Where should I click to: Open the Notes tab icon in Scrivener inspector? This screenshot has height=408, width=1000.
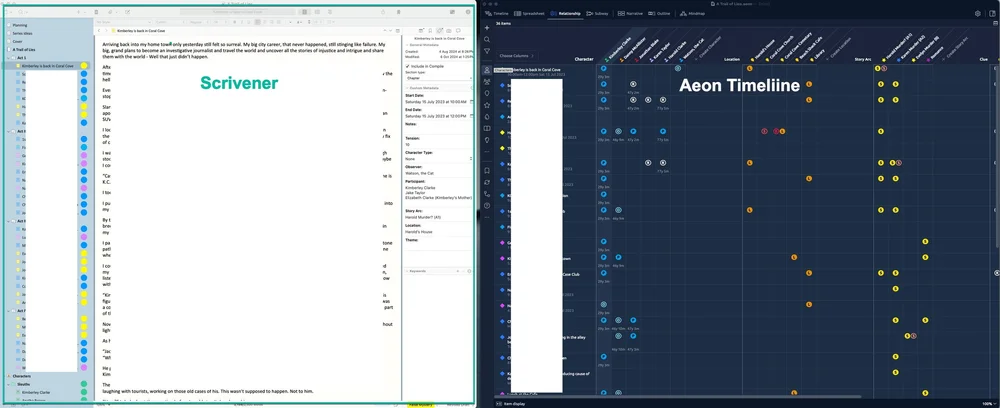421,31
